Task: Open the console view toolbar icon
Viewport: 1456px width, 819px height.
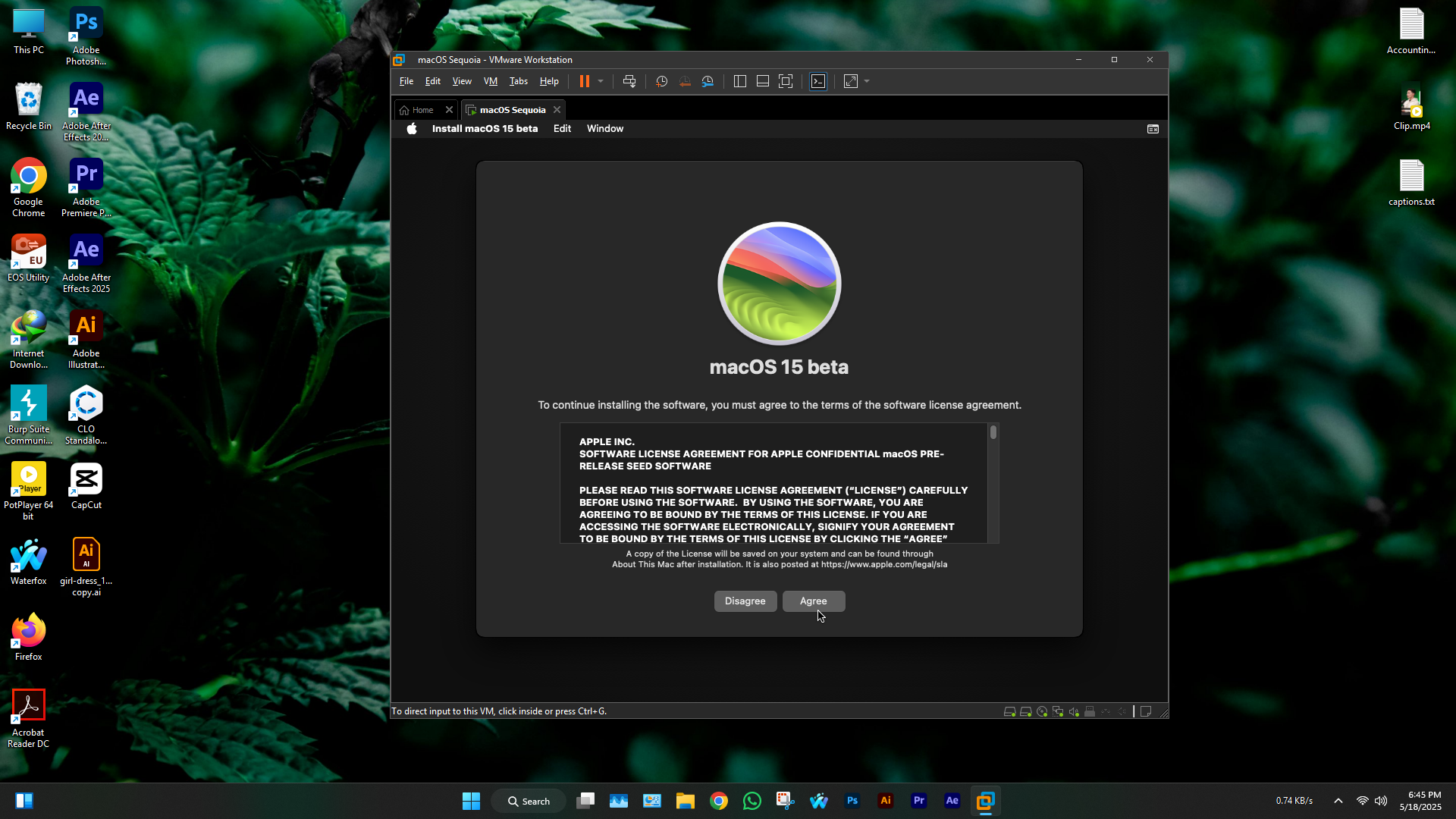Action: [818, 81]
